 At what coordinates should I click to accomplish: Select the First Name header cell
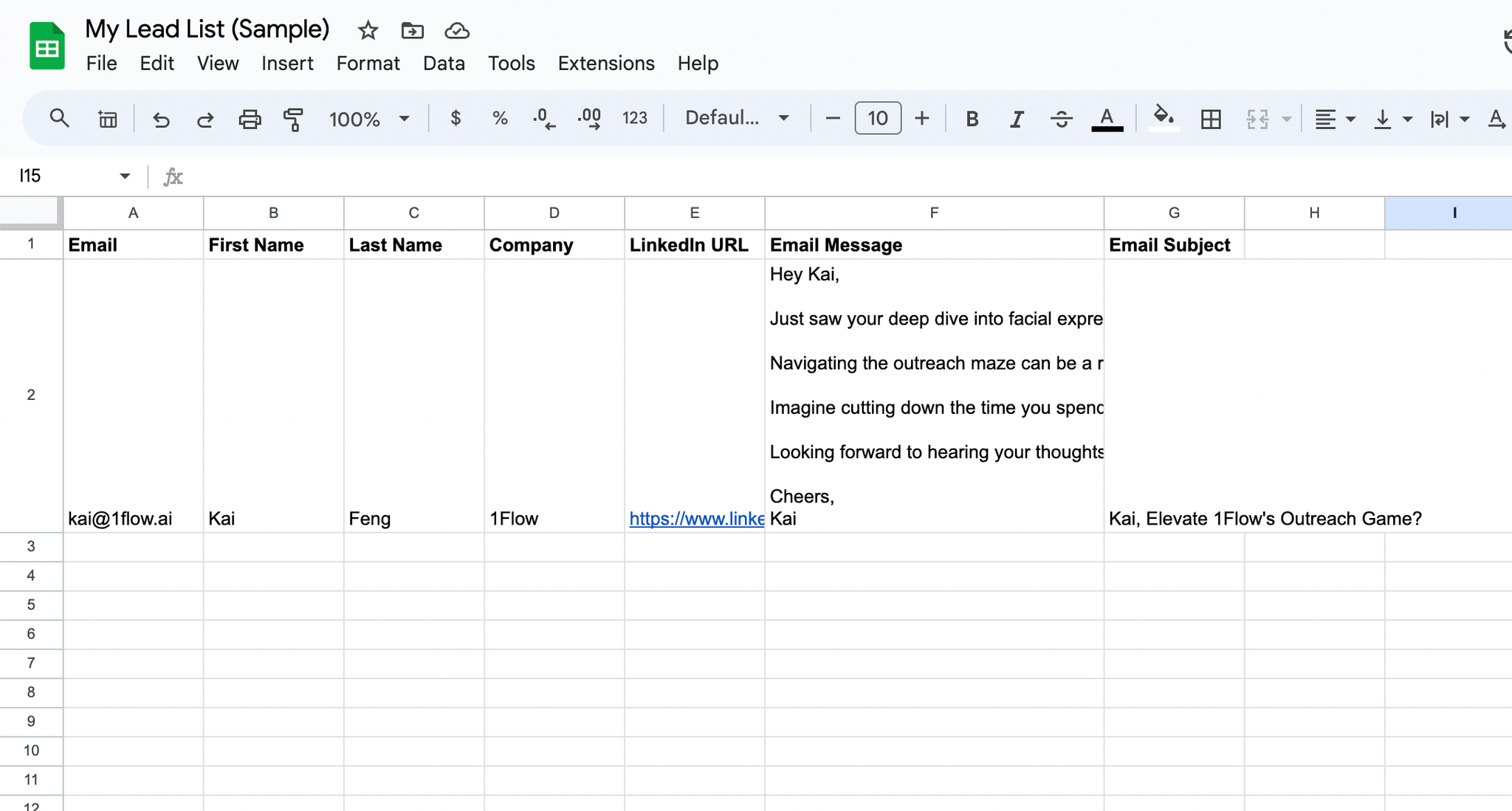pos(273,245)
